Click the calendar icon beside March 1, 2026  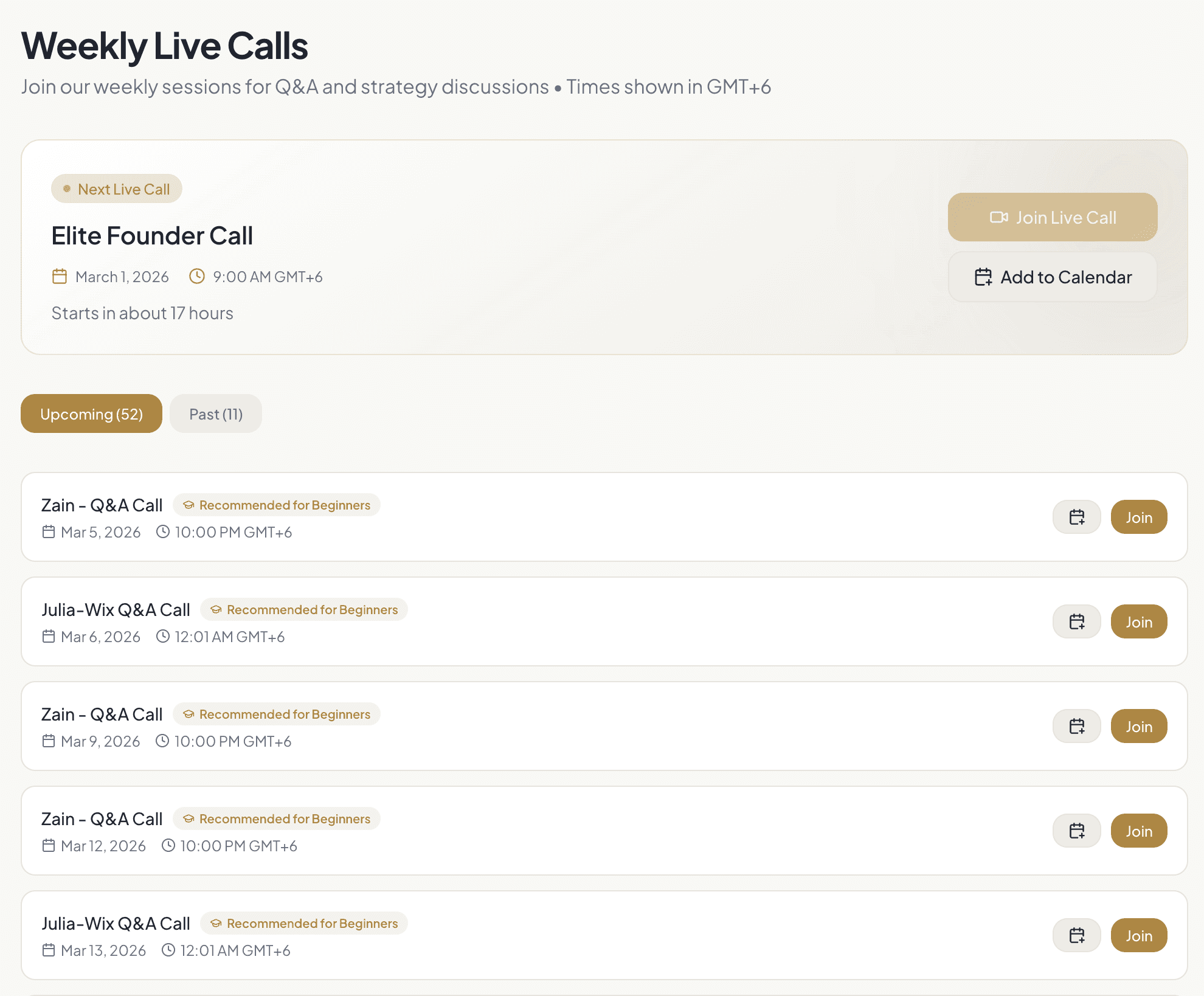click(x=60, y=277)
